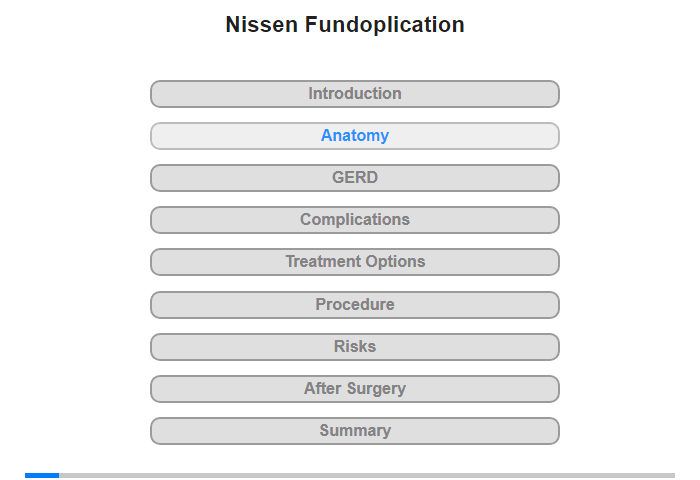Go to the GERD section
Screen dimensions: 700x480
pos(355,178)
